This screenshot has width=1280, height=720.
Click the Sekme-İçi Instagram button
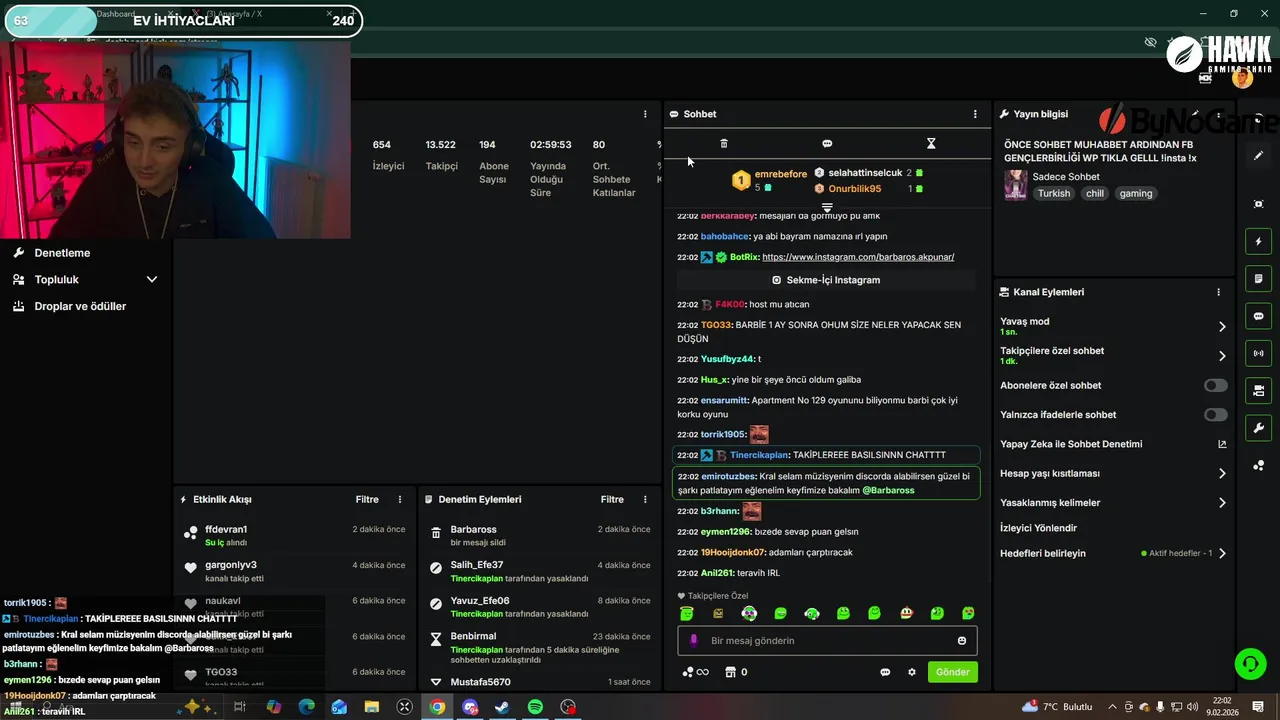[826, 280]
